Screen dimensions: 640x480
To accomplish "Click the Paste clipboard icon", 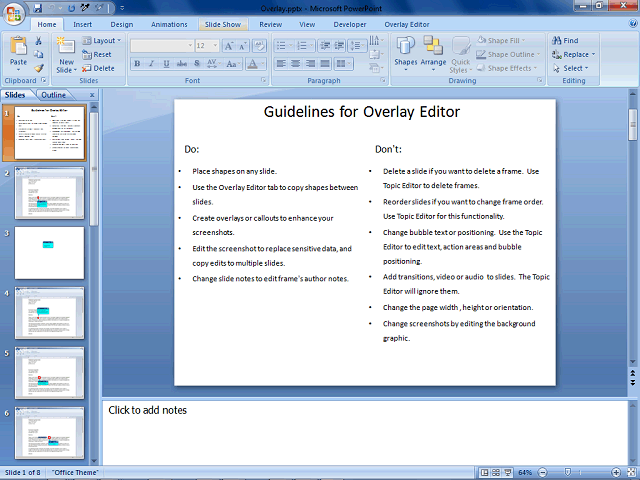I will [x=18, y=46].
